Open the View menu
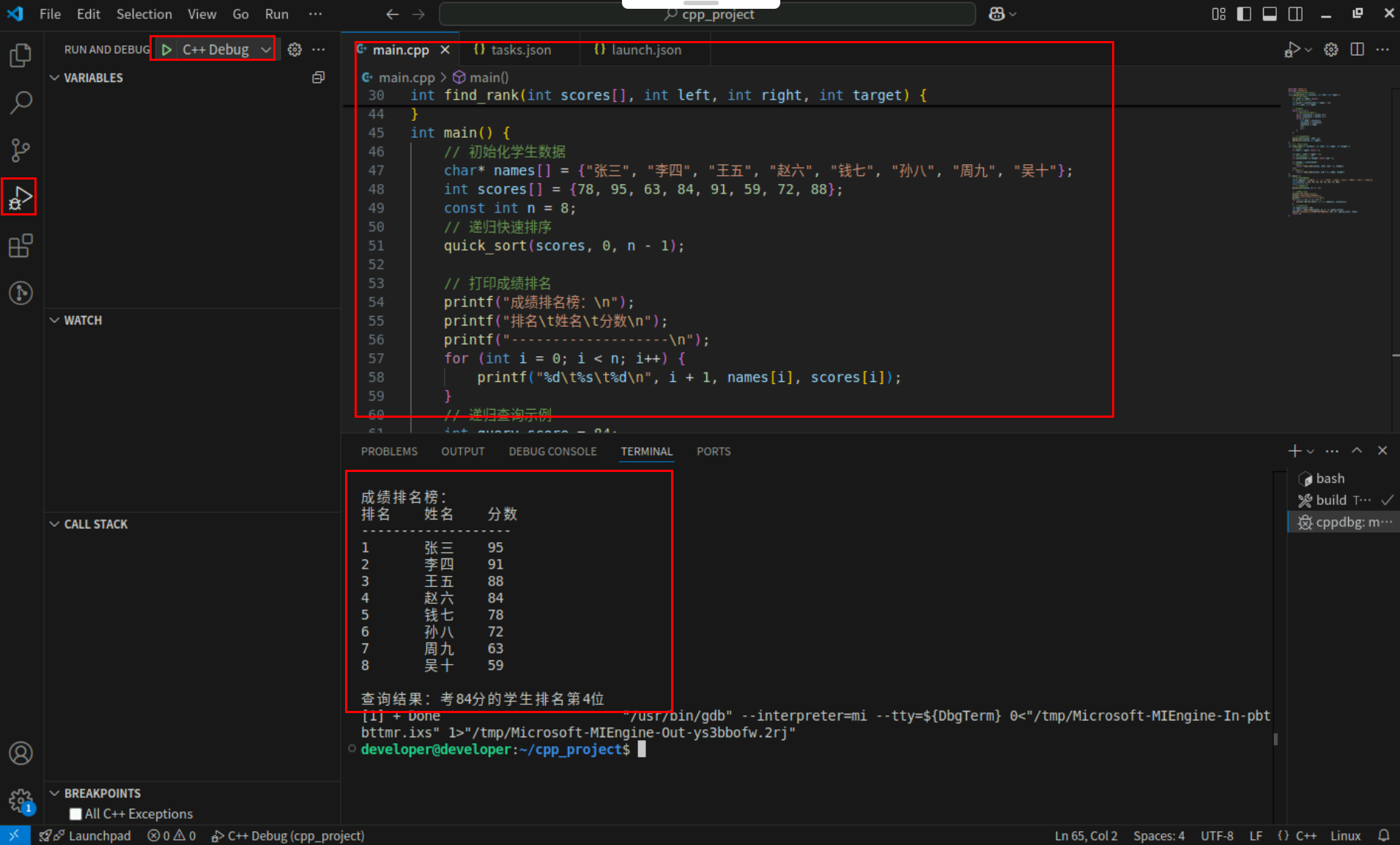The image size is (1400, 845). (x=201, y=14)
